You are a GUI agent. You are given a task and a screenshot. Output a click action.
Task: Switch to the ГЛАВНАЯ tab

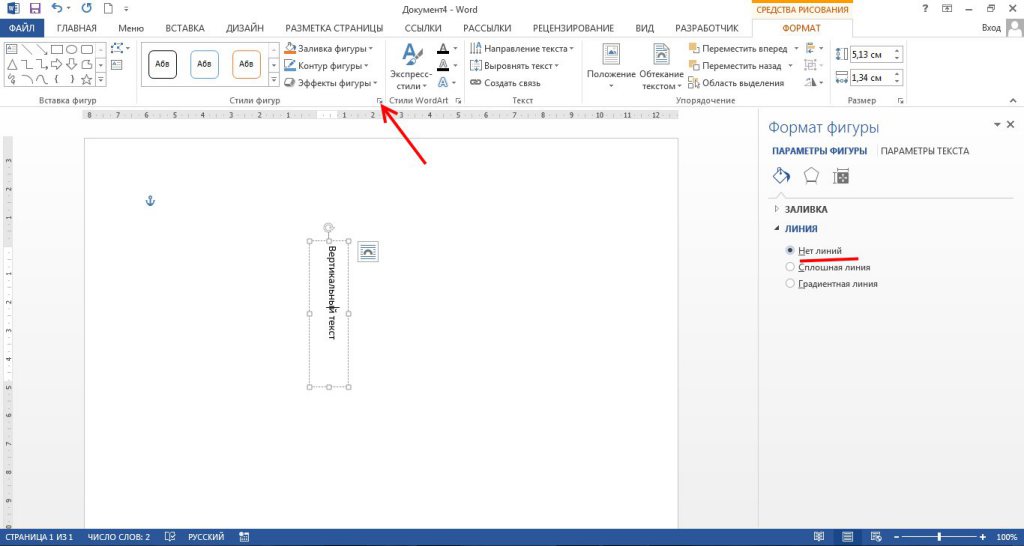76,28
